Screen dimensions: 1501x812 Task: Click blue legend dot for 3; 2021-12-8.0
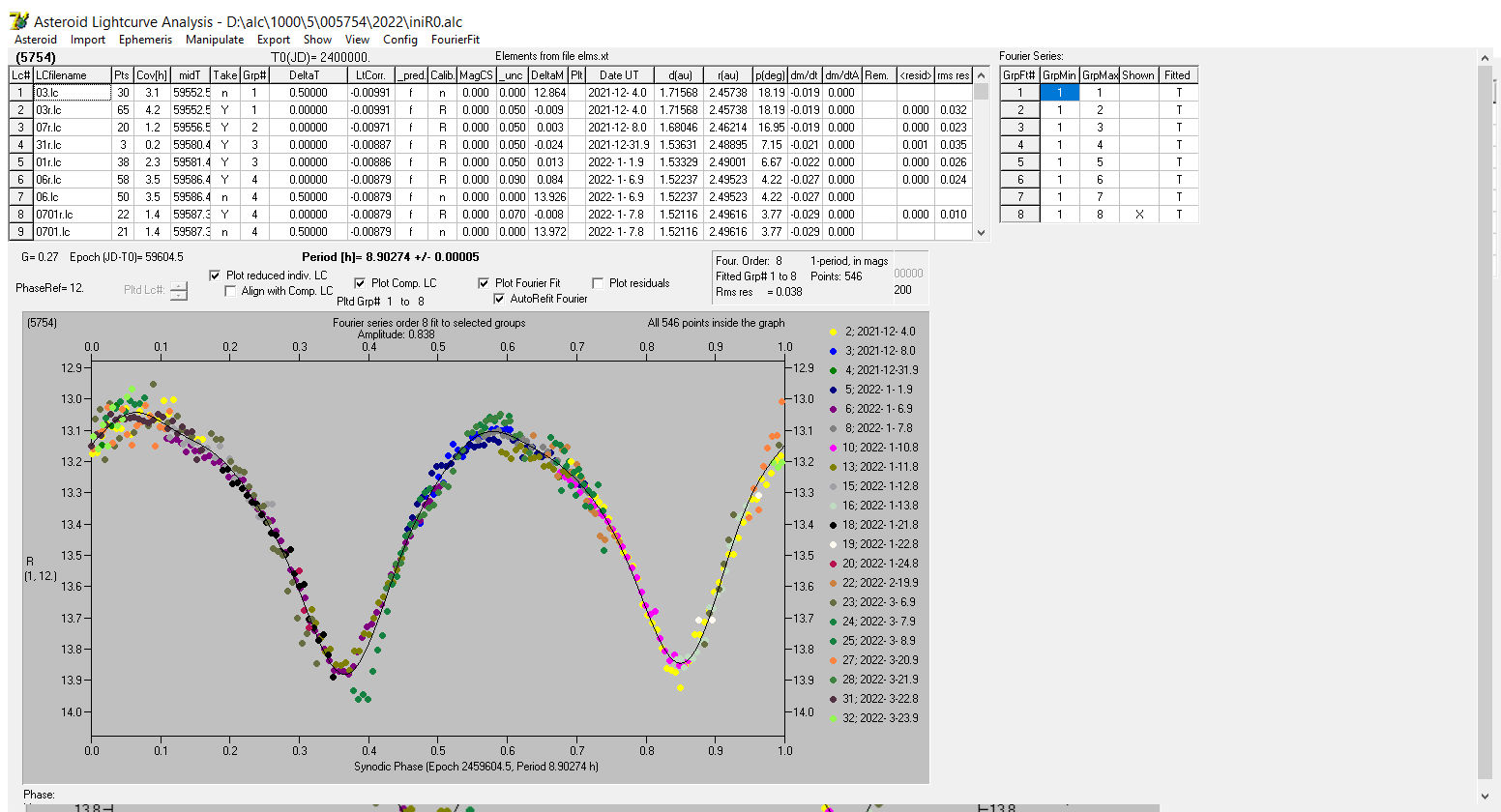pyautogui.click(x=833, y=351)
